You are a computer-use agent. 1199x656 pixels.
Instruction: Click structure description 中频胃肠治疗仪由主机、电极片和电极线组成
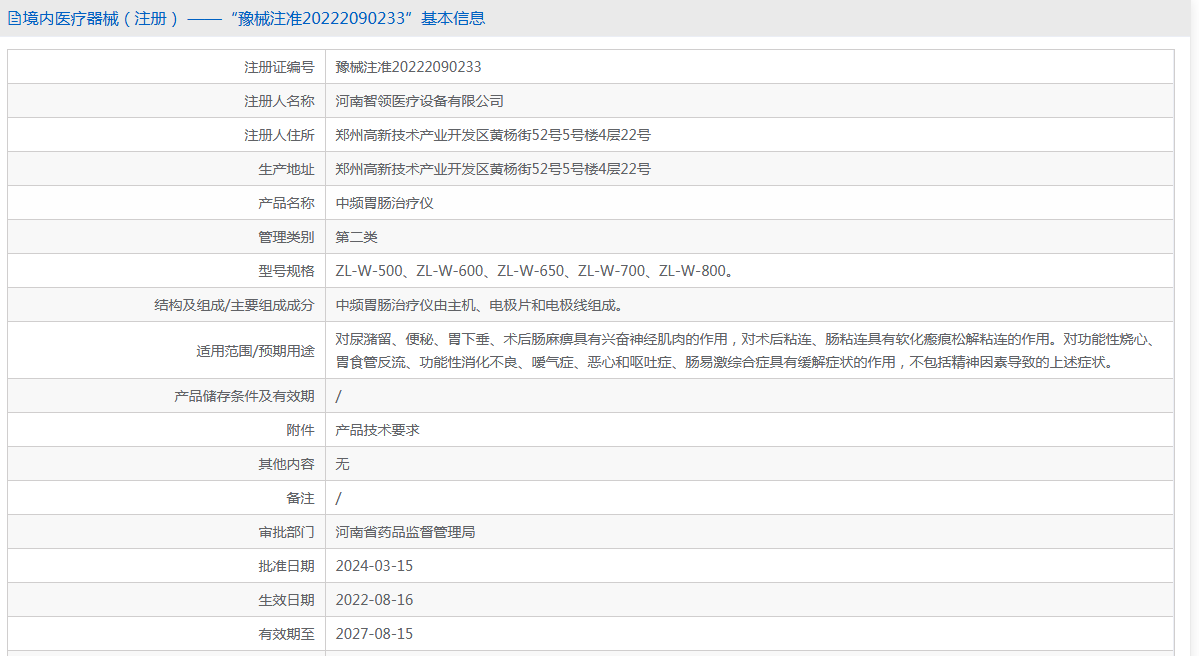(x=480, y=305)
